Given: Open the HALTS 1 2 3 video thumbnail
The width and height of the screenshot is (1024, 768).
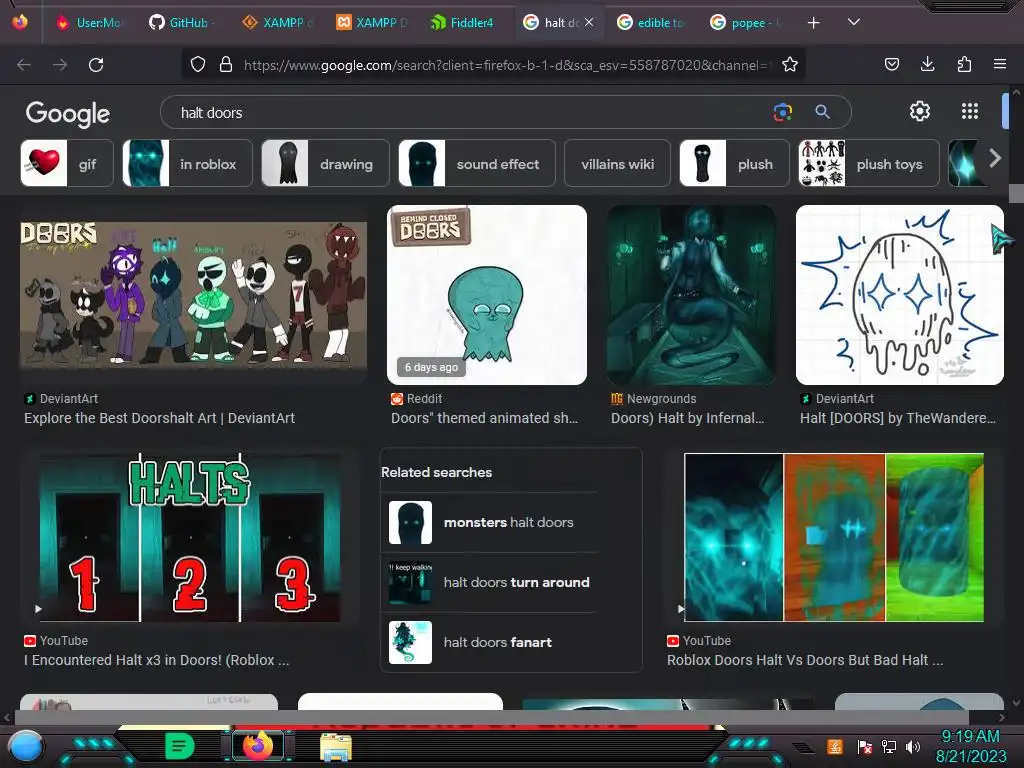Looking at the screenshot, I should 190,537.
